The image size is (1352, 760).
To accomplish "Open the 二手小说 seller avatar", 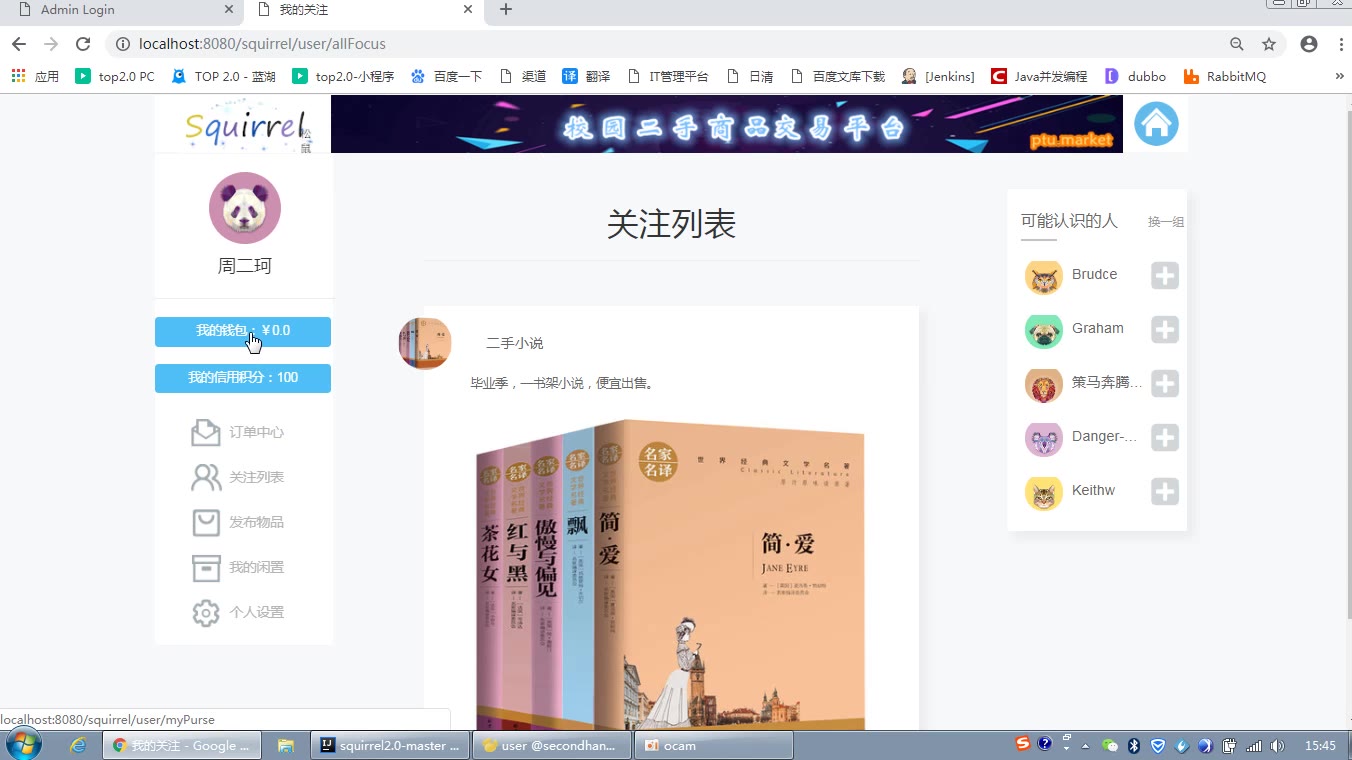I will coord(425,343).
